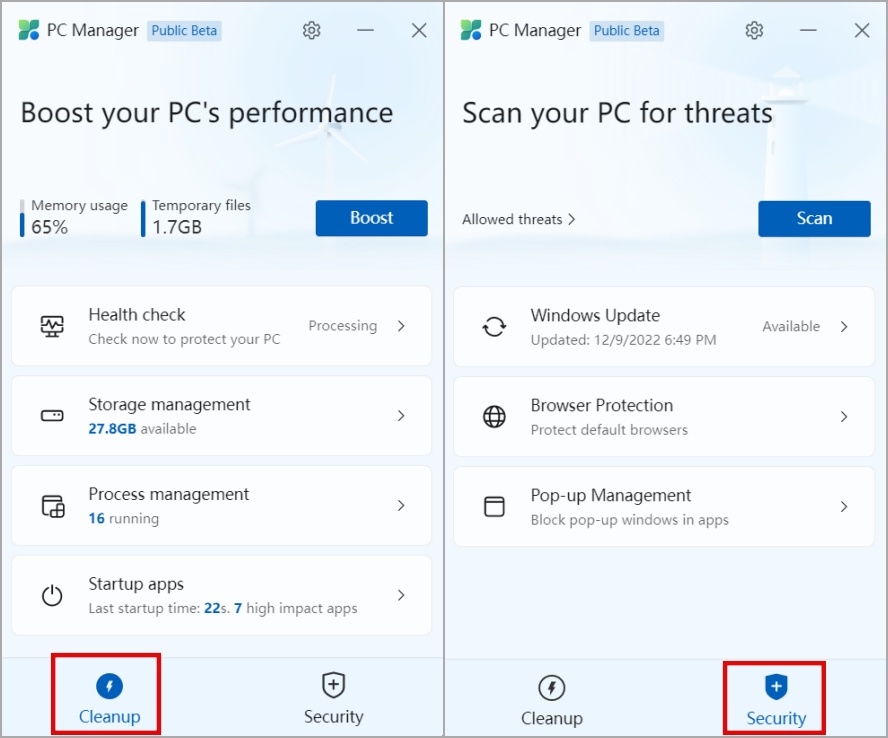Viewport: 888px width, 738px height.
Task: Switch to Cleanup tab in right window
Action: [x=551, y=699]
